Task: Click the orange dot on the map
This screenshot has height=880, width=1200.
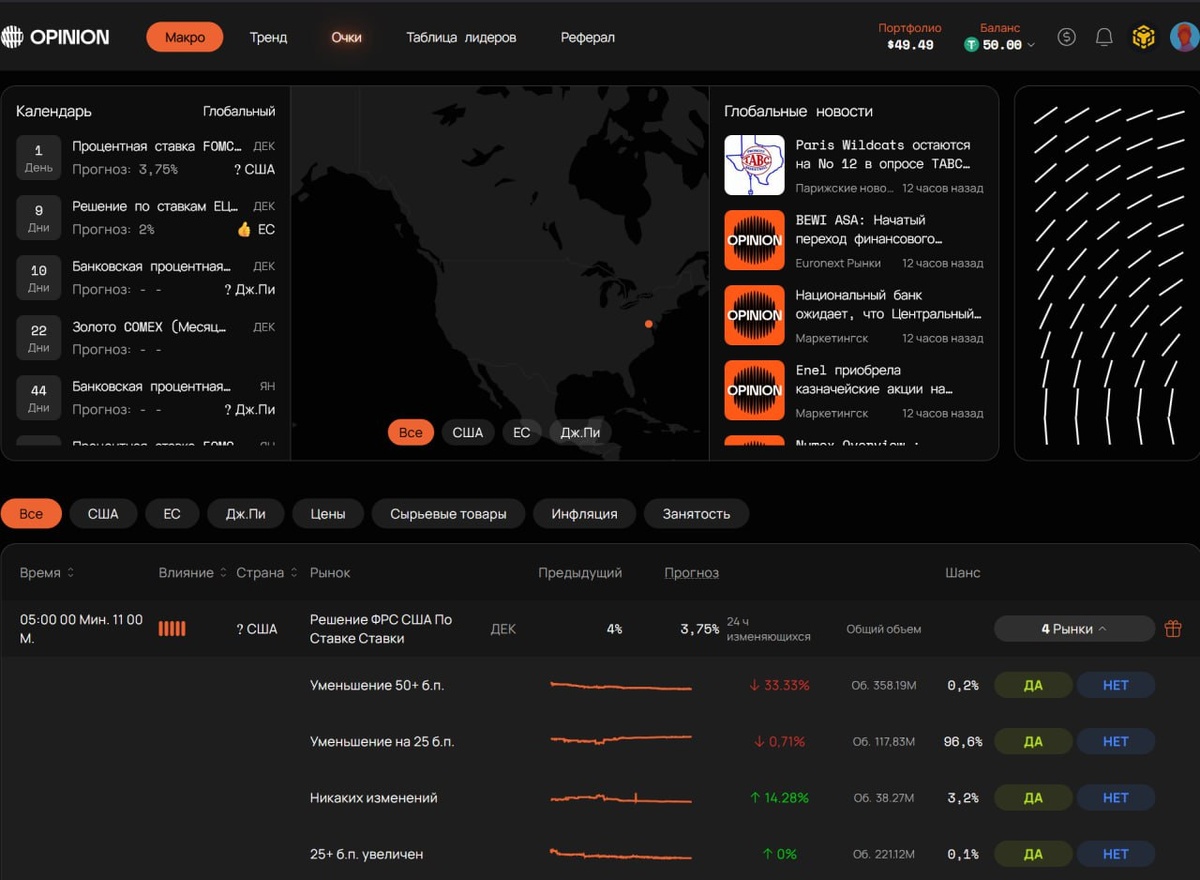Action: [x=649, y=324]
